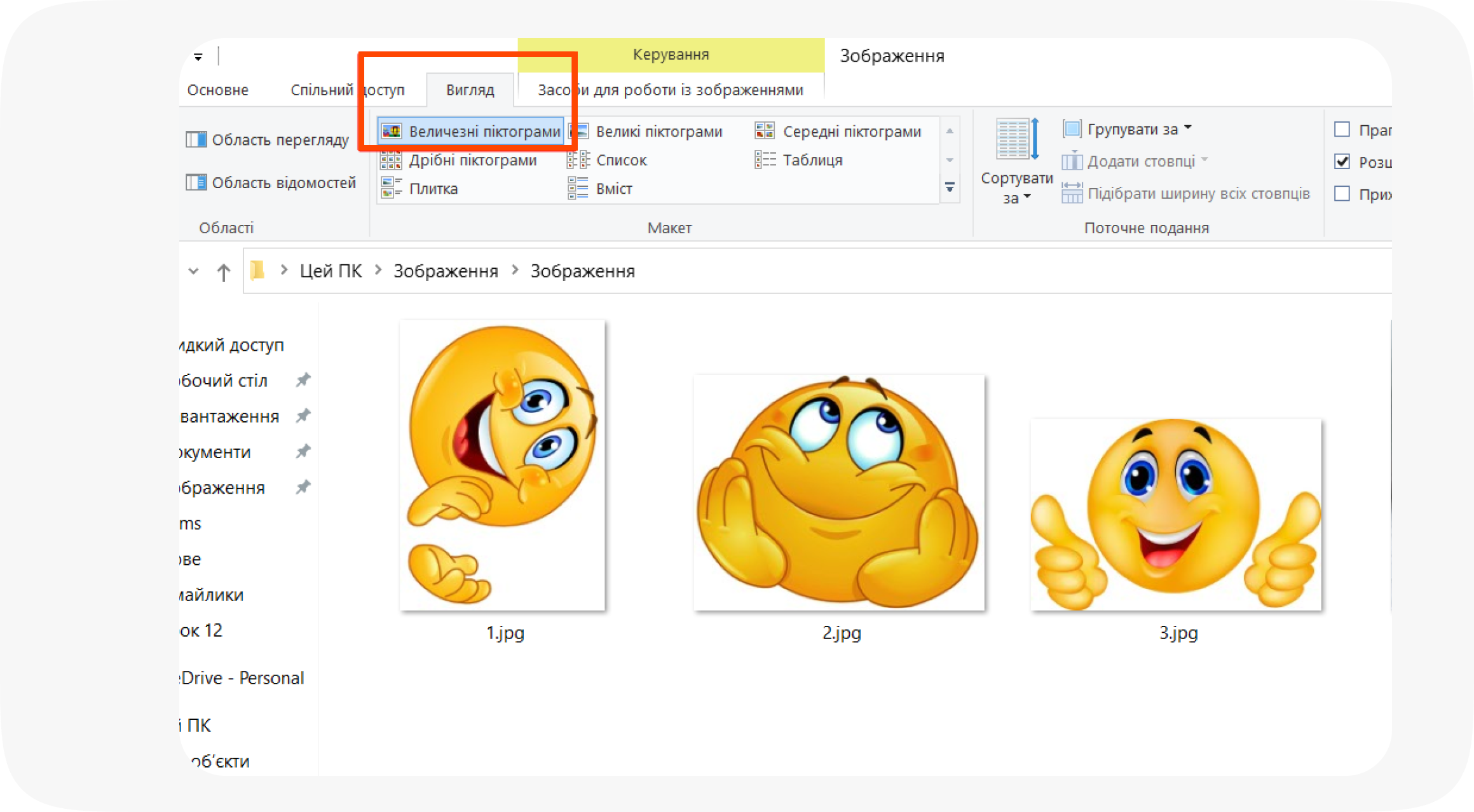This screenshot has width=1474, height=812.
Task: Switch to Large icons (Великі піктограми) layout
Action: [646, 132]
